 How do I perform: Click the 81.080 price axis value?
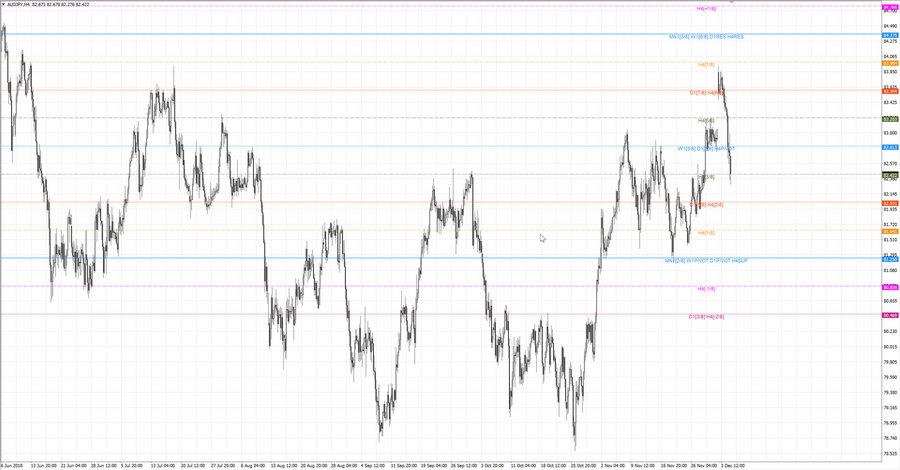point(890,270)
